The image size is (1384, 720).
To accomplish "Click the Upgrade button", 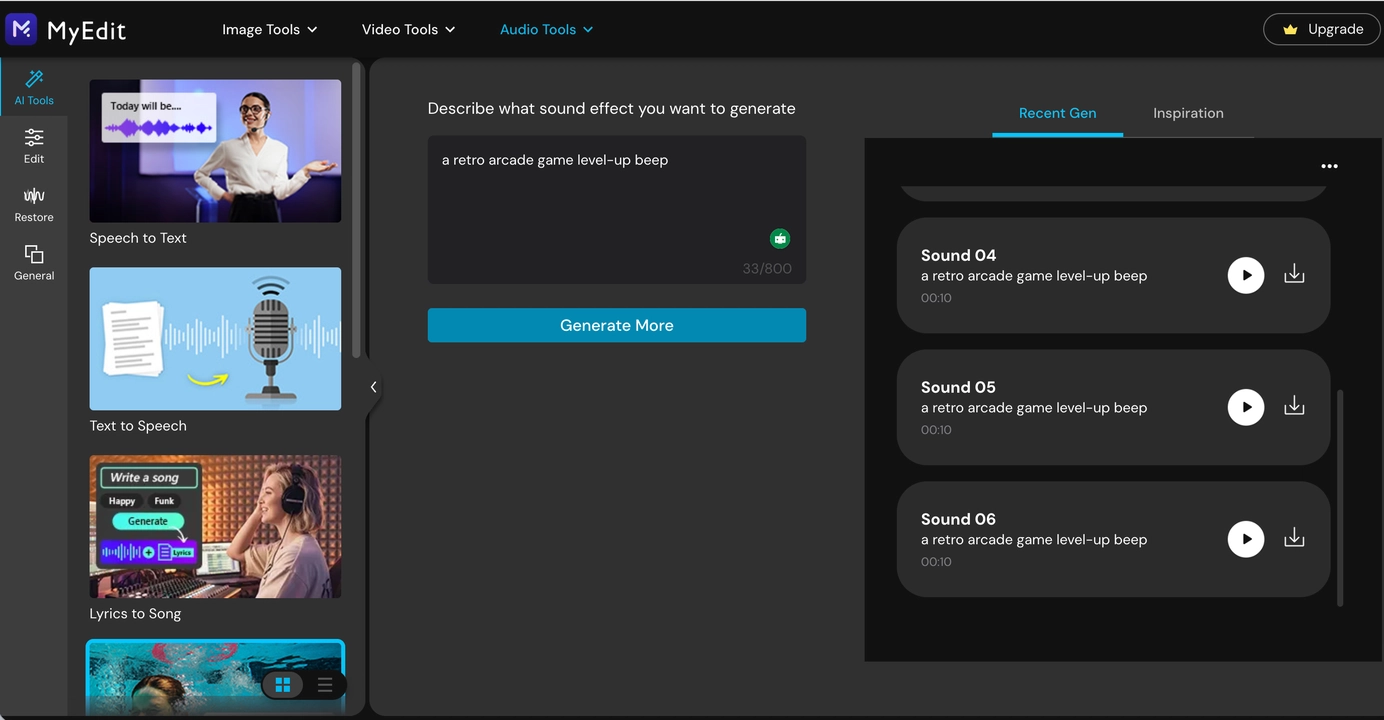I will point(1321,29).
